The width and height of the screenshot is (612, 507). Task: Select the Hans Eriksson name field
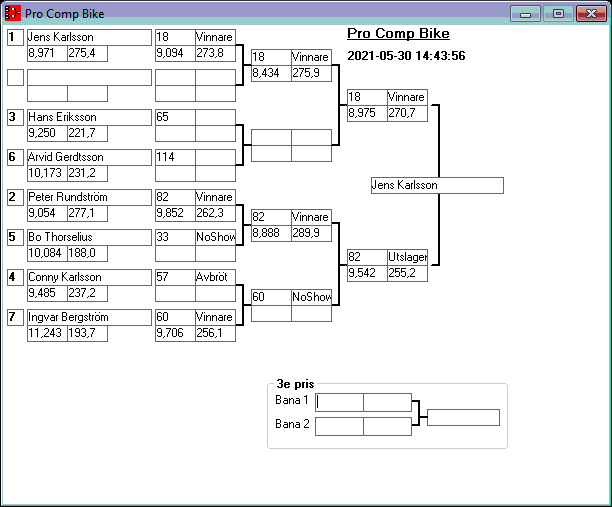tap(88, 117)
